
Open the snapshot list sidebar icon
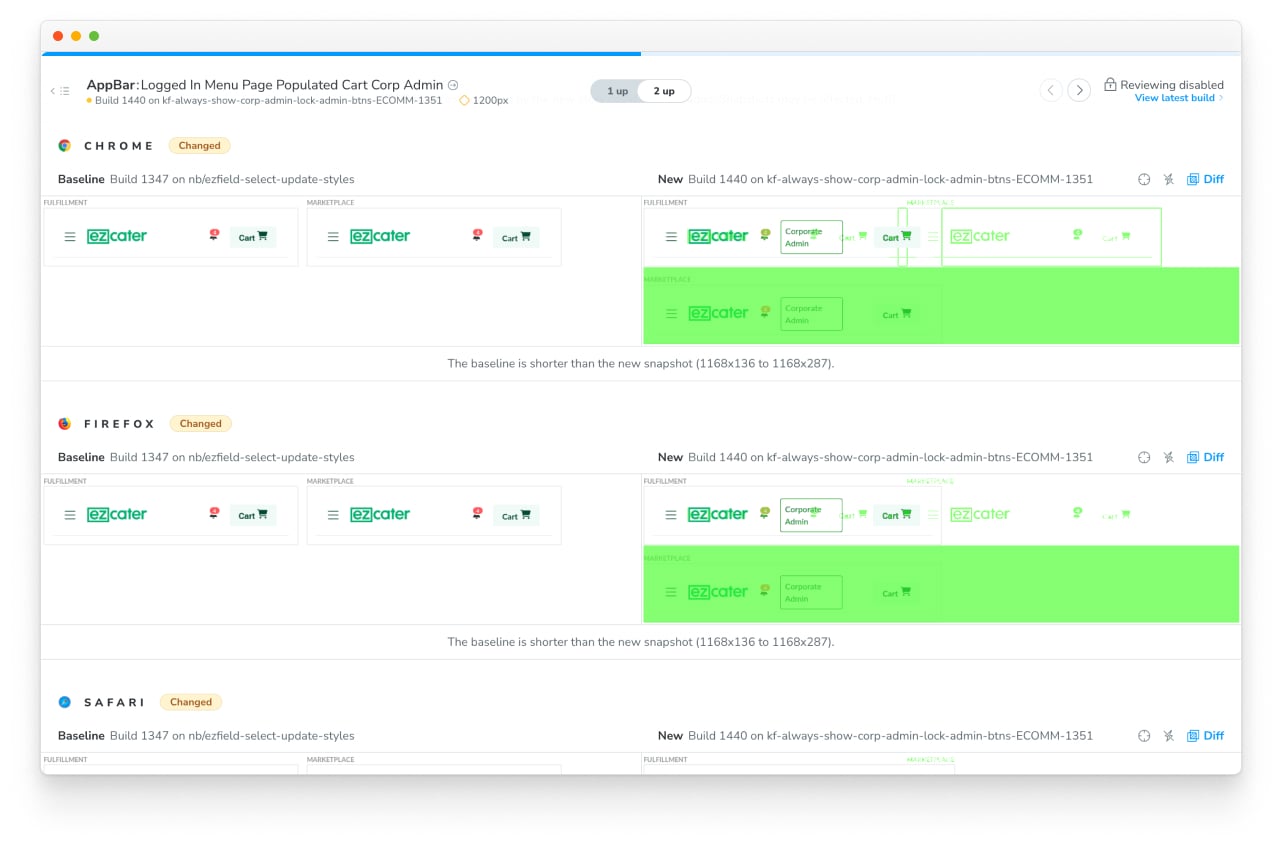click(x=60, y=91)
